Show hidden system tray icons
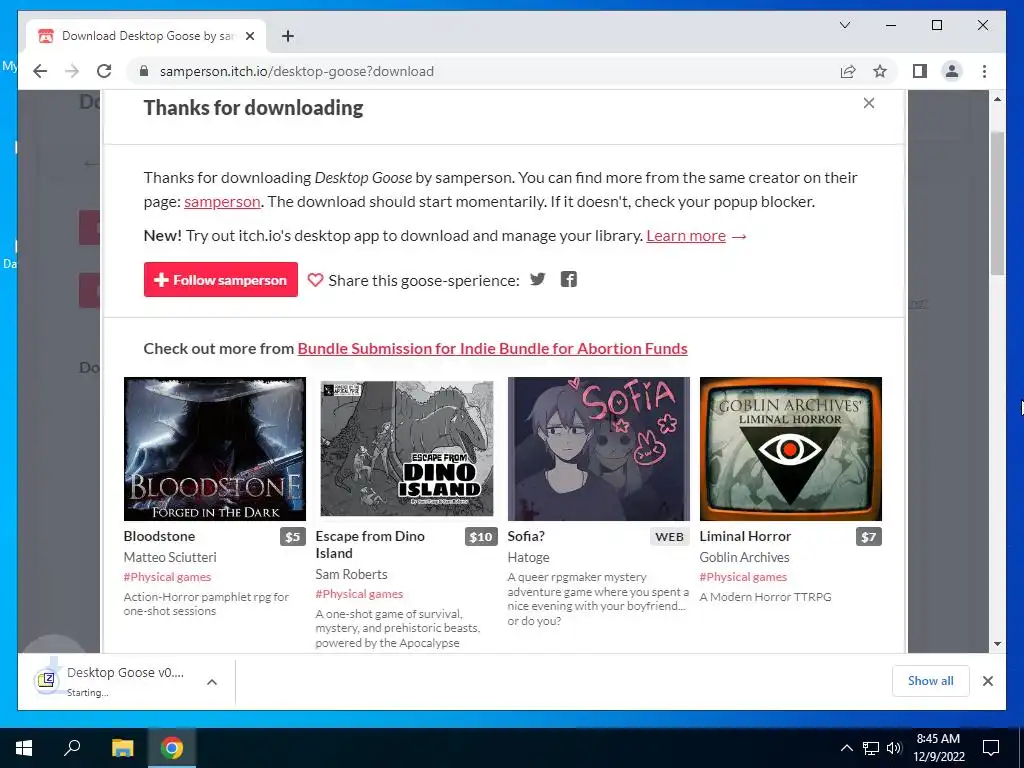The width and height of the screenshot is (1024, 768). [x=846, y=748]
